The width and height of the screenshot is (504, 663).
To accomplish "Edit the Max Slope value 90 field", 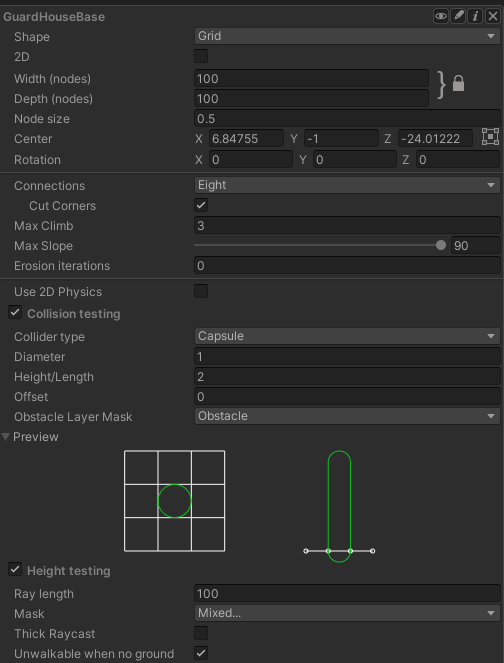I will (x=476, y=246).
